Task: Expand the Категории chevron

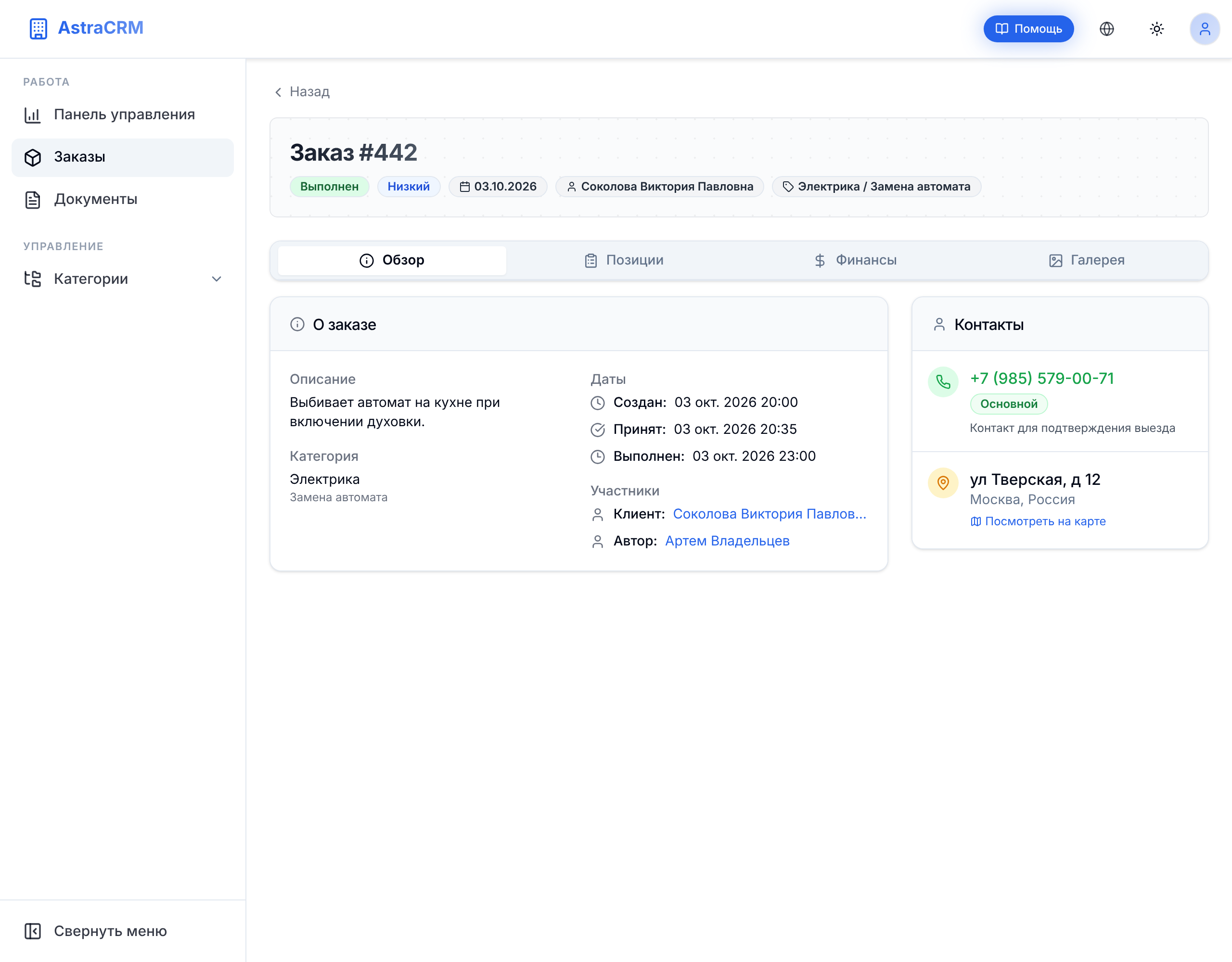Action: click(217, 279)
